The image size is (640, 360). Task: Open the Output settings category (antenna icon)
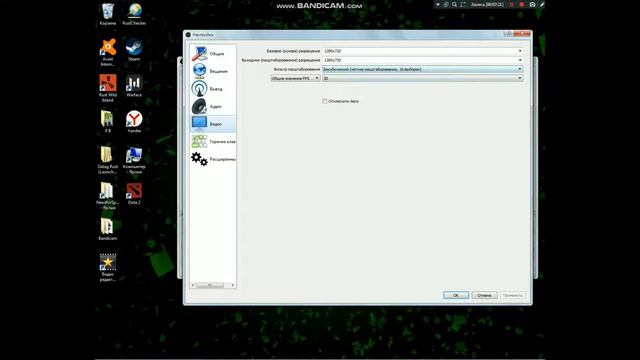coord(213,89)
